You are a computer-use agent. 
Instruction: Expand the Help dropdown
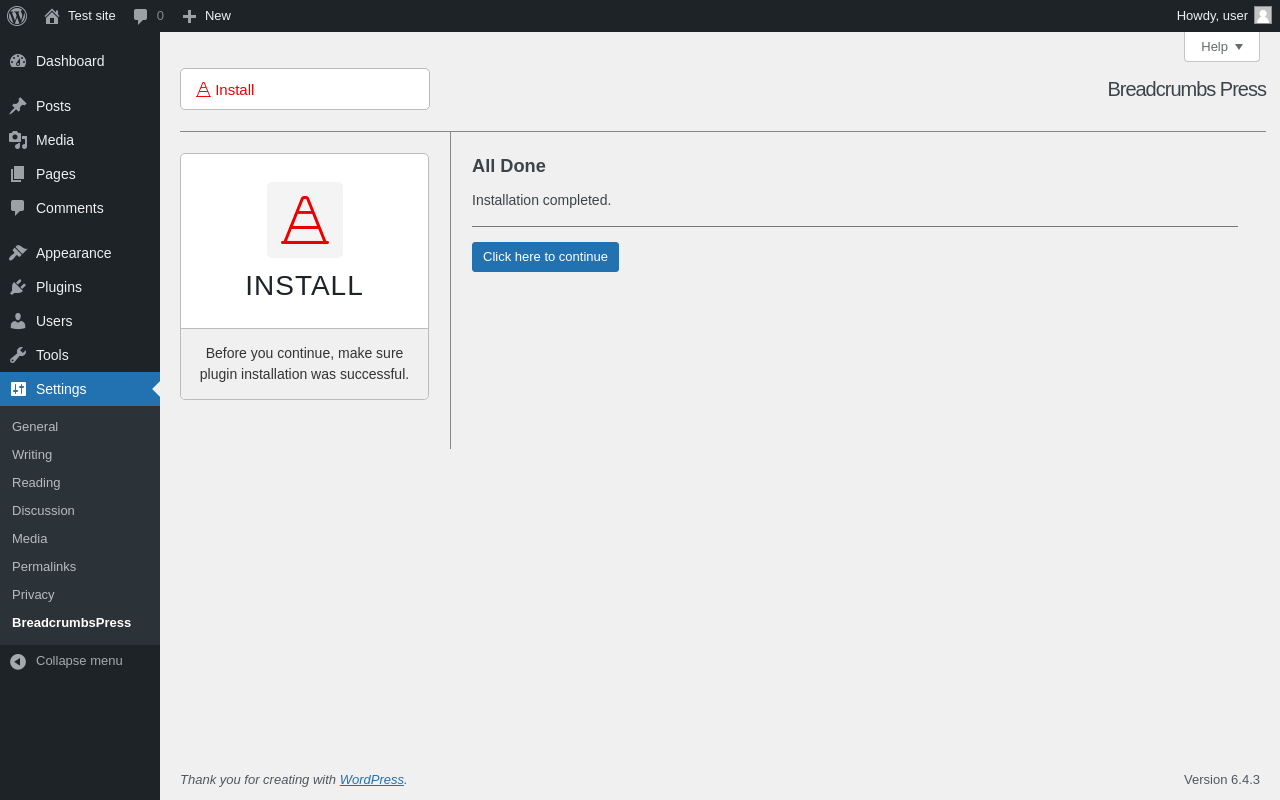(1222, 46)
